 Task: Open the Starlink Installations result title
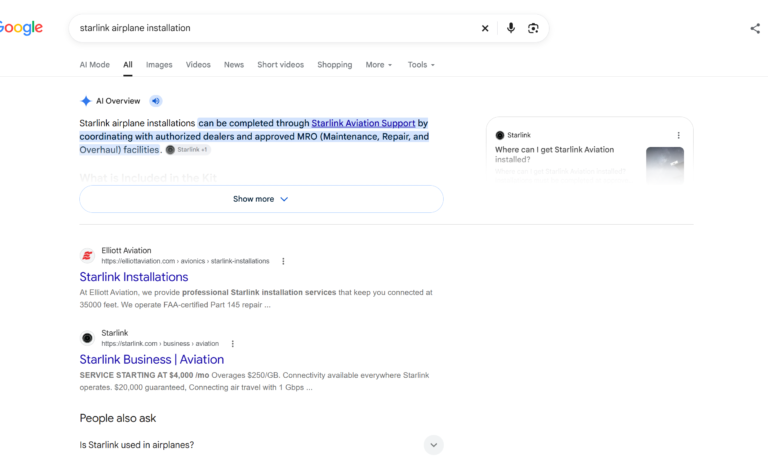pos(134,277)
